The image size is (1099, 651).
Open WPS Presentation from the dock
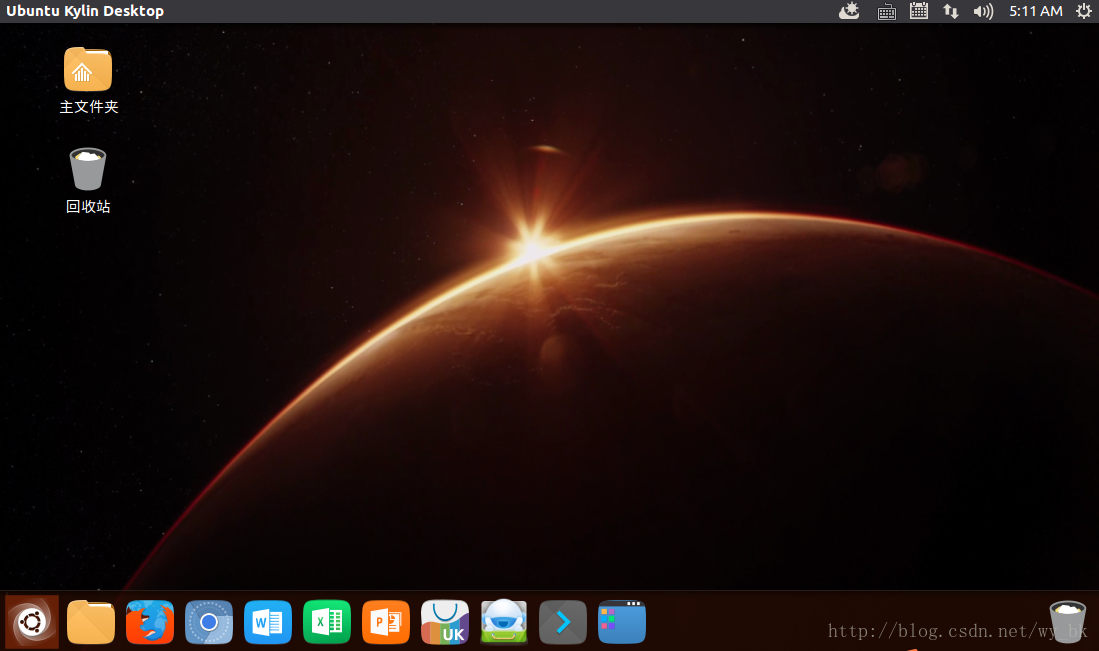coord(385,622)
